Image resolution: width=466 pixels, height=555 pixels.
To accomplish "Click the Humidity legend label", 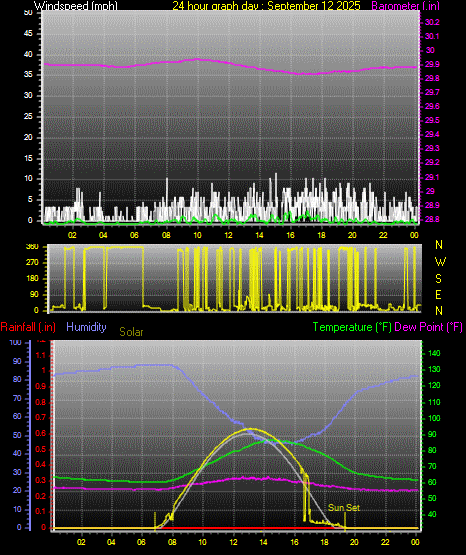I will point(86,327).
